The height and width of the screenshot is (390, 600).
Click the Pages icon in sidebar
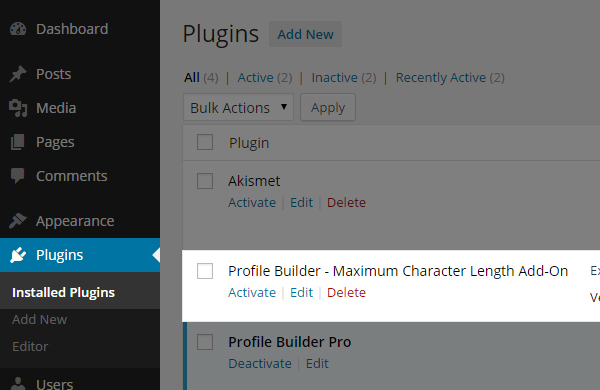18,142
